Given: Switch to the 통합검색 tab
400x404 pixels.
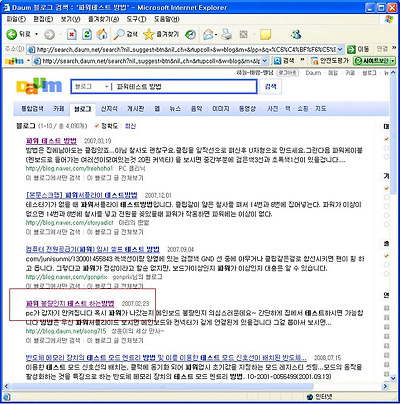Looking at the screenshot, I should 32,108.
